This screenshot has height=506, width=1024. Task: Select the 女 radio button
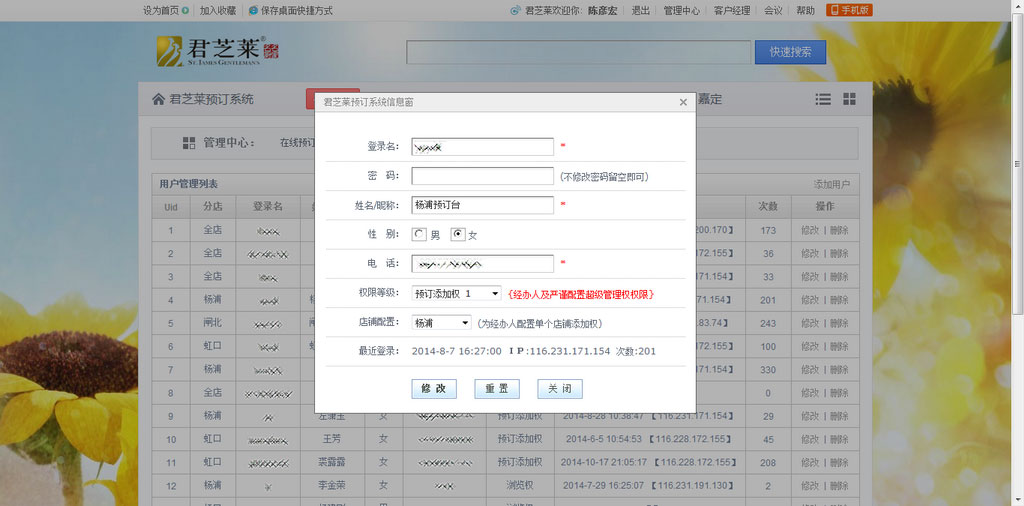click(459, 234)
